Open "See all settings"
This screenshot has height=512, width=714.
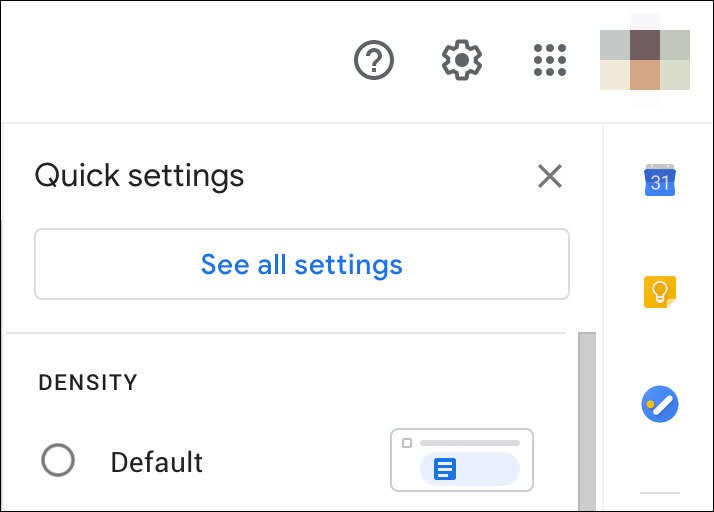pyautogui.click(x=302, y=264)
